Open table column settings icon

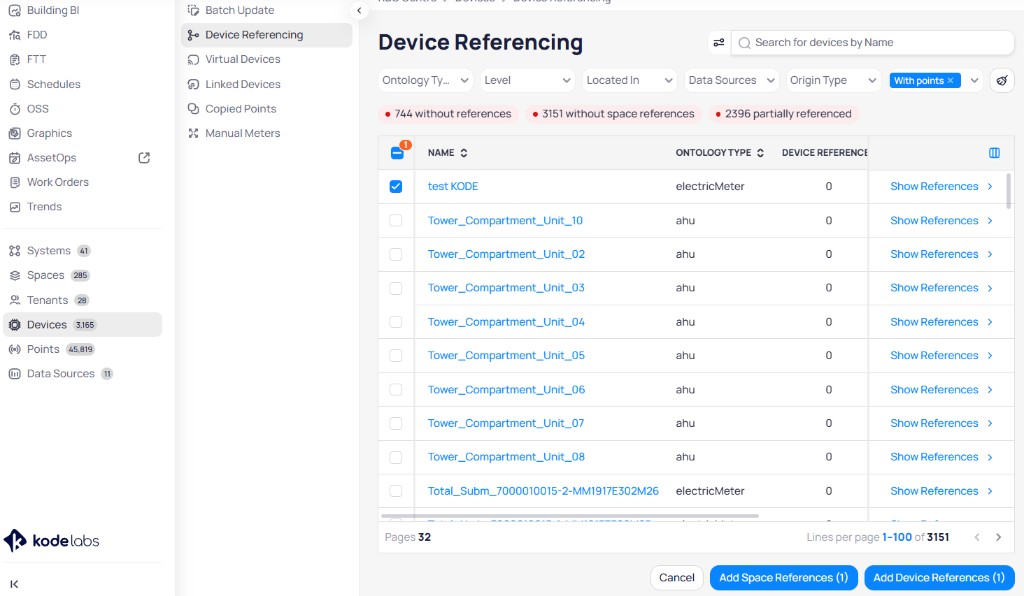click(x=994, y=153)
